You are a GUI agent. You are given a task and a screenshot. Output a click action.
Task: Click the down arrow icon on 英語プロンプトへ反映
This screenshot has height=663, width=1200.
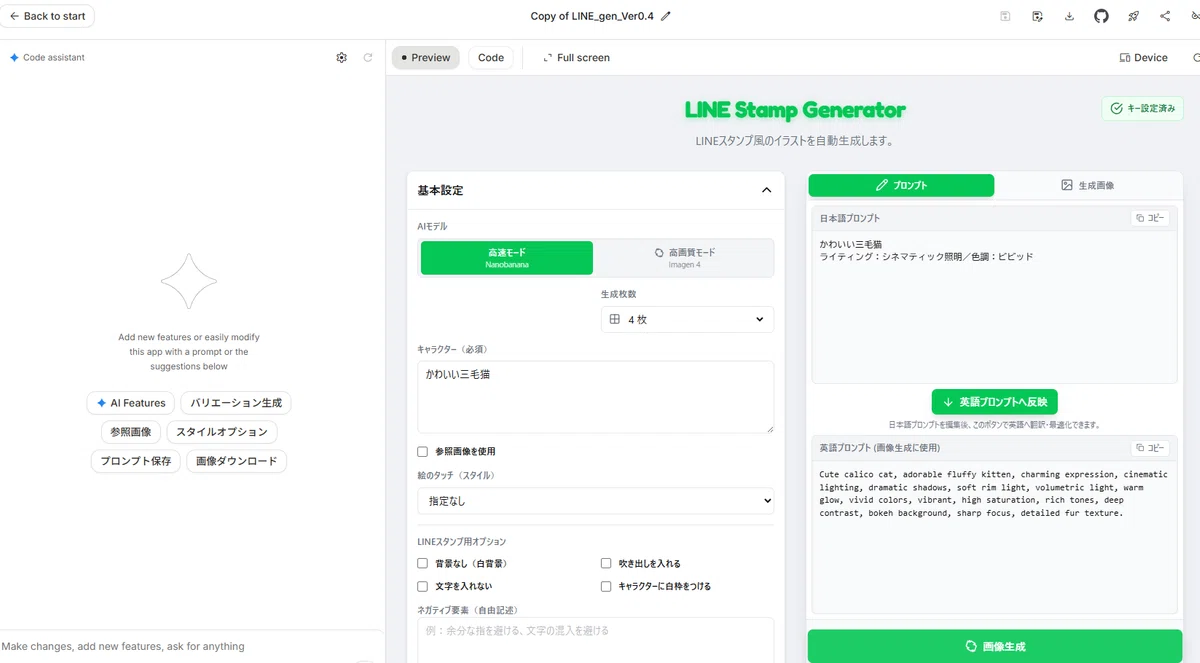point(948,402)
